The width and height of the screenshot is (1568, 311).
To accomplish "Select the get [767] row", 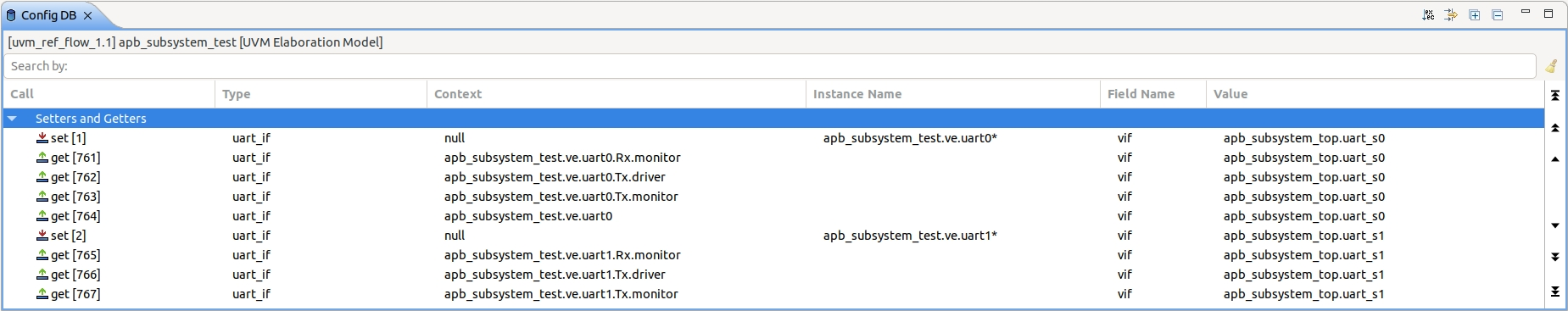I will point(773,294).
